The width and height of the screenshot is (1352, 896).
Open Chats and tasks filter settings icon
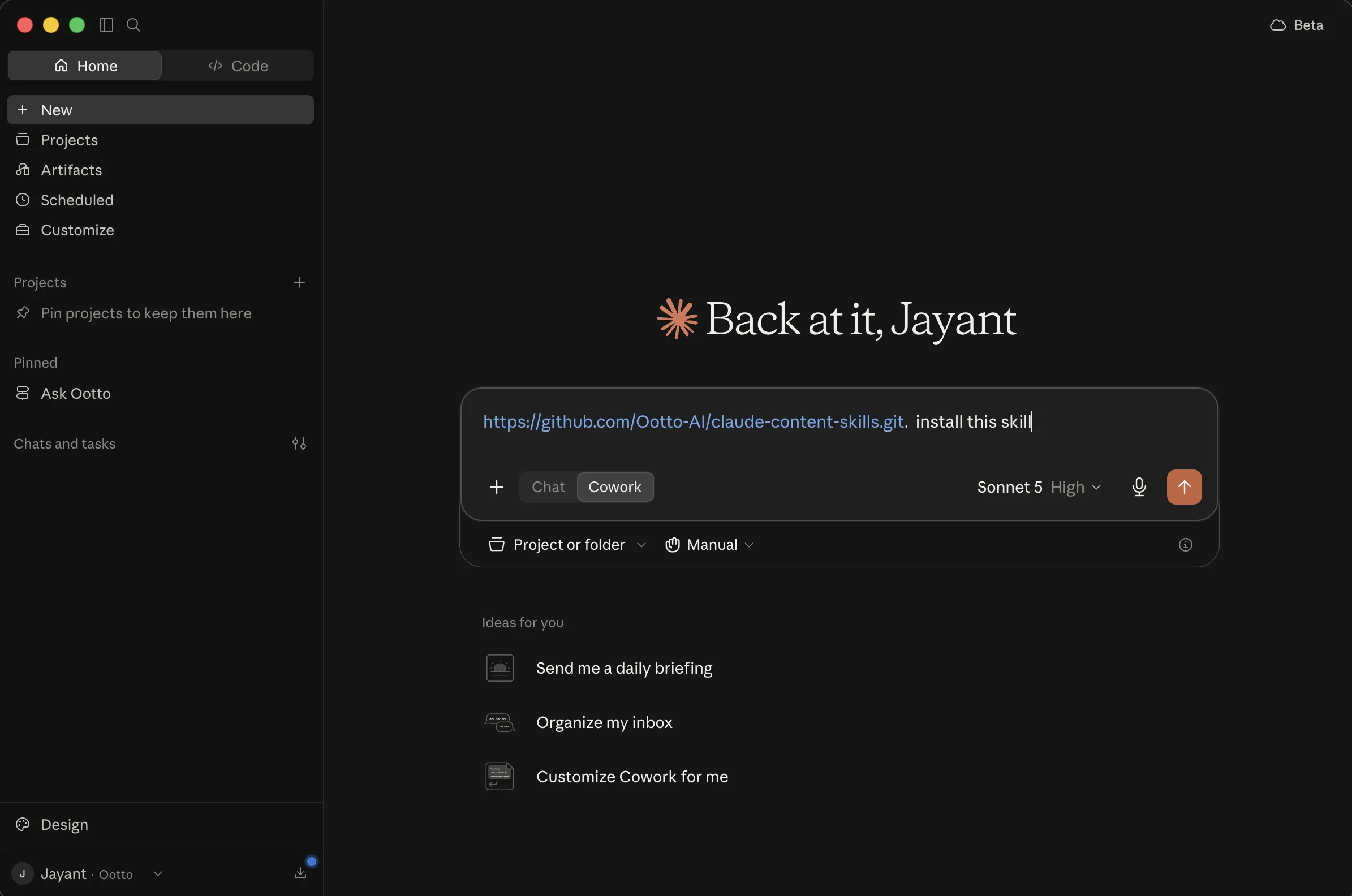coord(299,443)
